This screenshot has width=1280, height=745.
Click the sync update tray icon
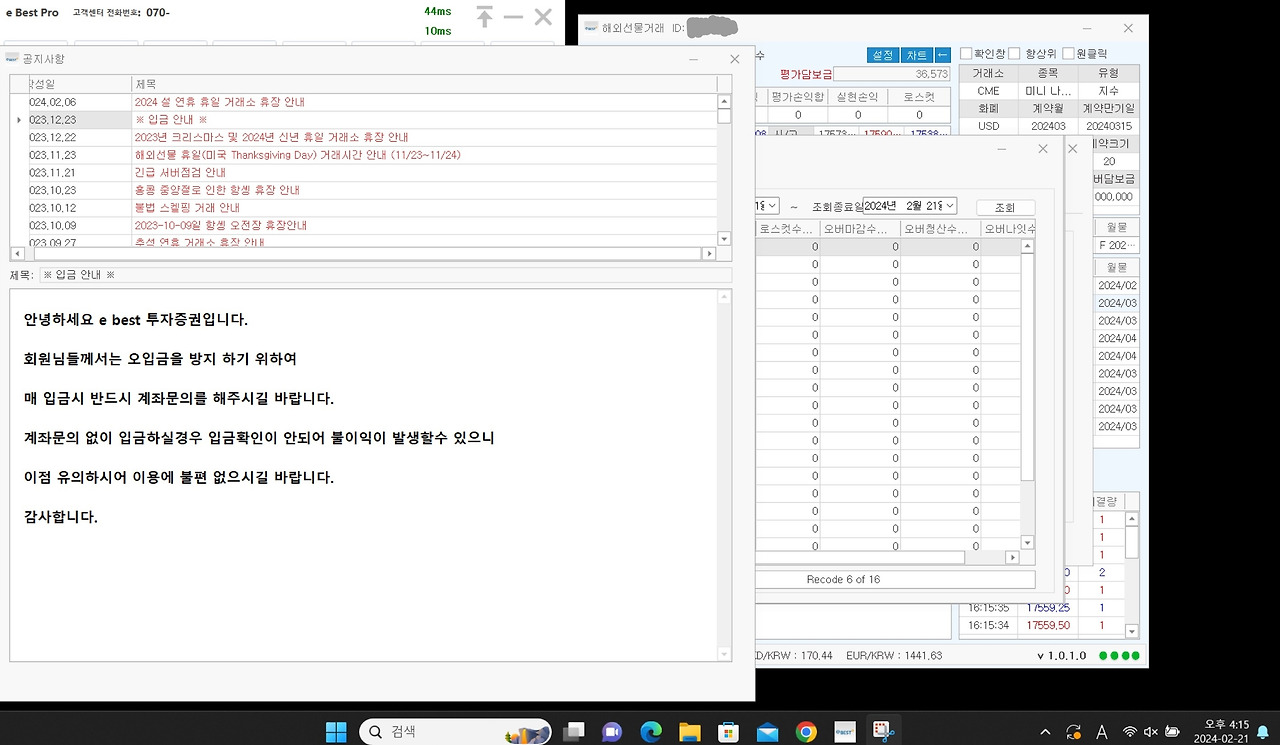click(x=1074, y=732)
